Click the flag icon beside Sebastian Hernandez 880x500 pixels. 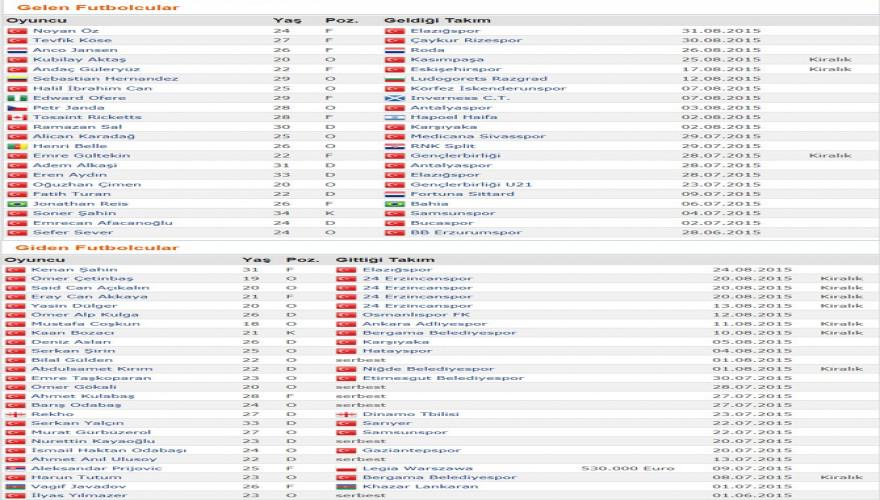(16, 78)
